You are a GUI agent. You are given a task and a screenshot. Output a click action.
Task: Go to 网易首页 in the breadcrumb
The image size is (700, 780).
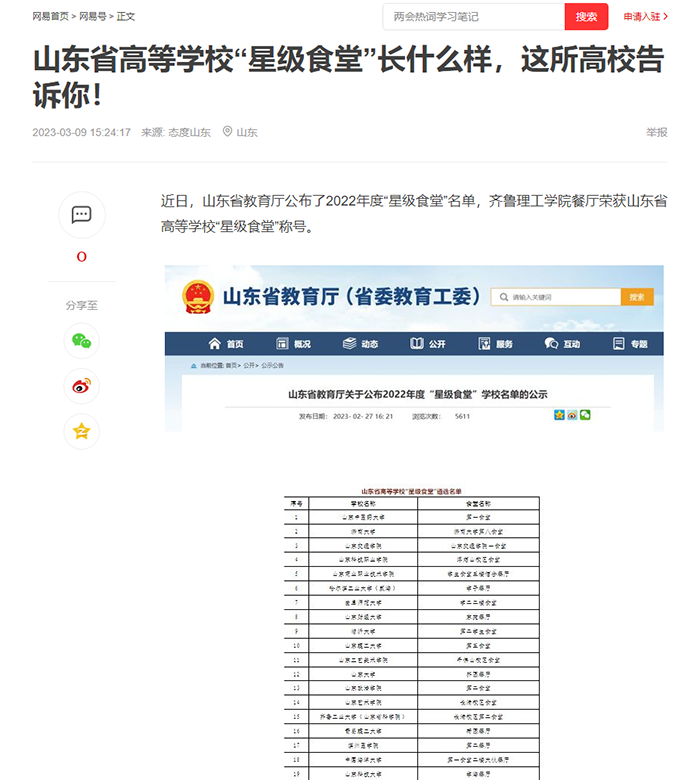(50, 17)
